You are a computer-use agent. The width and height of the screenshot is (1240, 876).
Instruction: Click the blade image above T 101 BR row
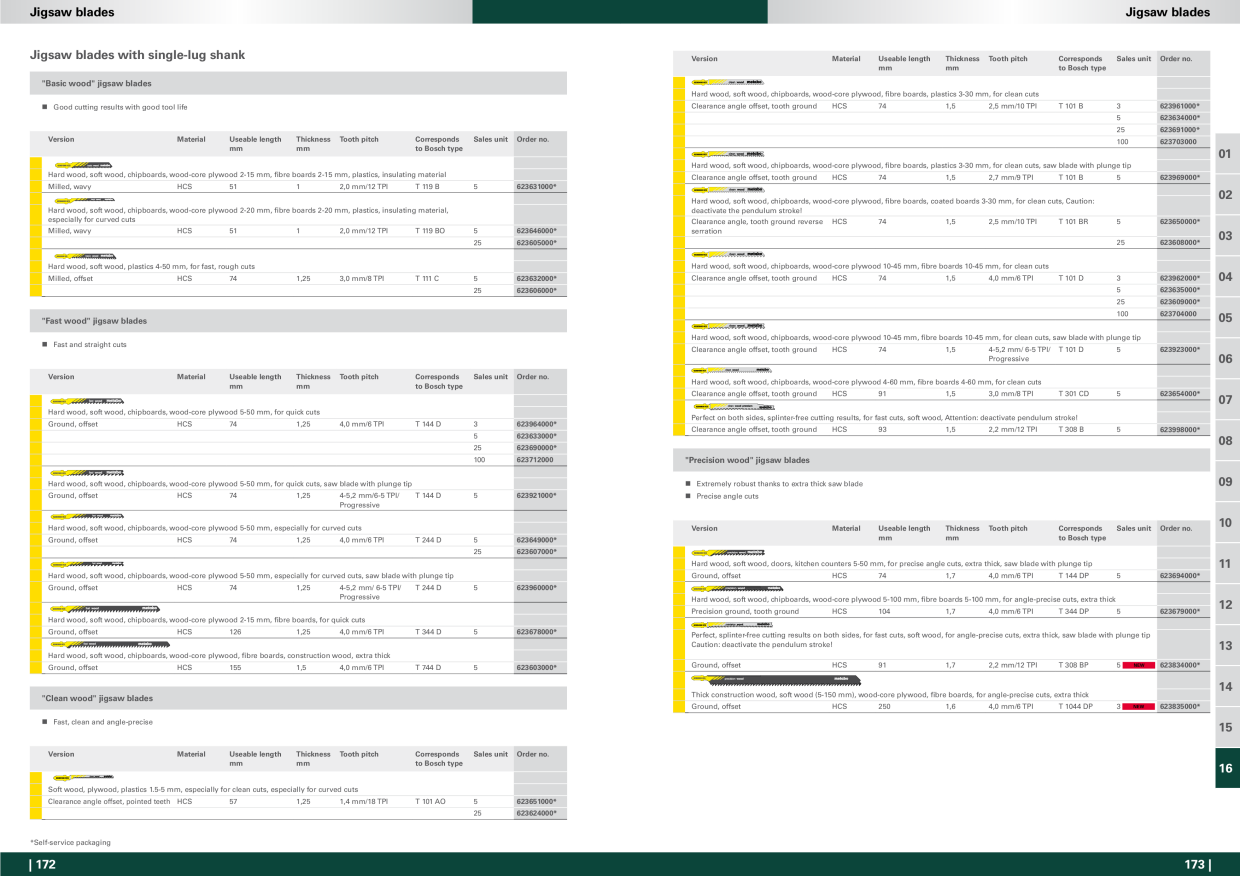pyautogui.click(x=727, y=189)
